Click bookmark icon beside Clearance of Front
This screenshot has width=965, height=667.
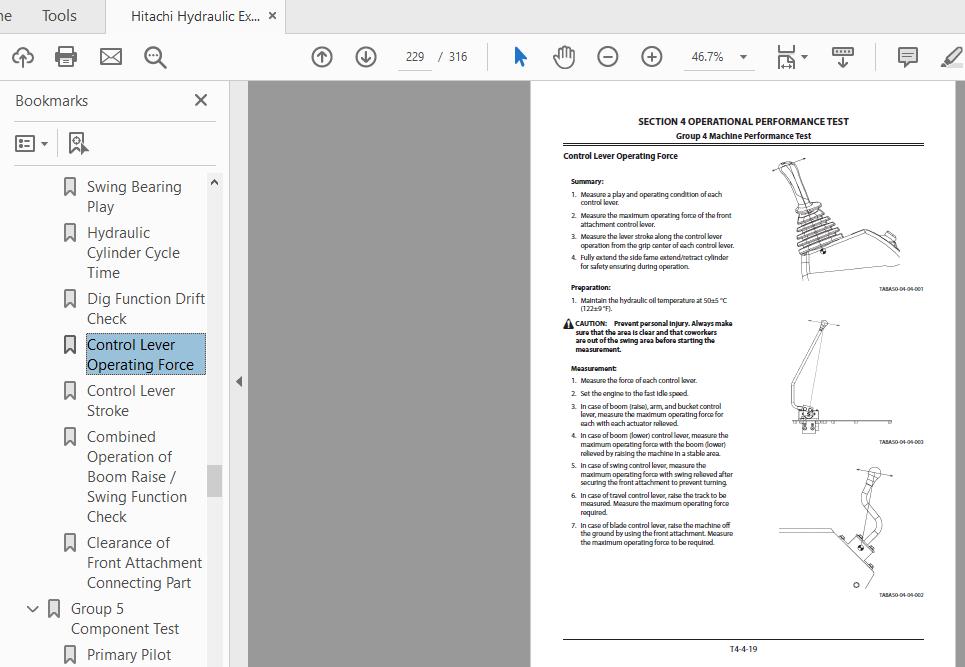click(70, 543)
